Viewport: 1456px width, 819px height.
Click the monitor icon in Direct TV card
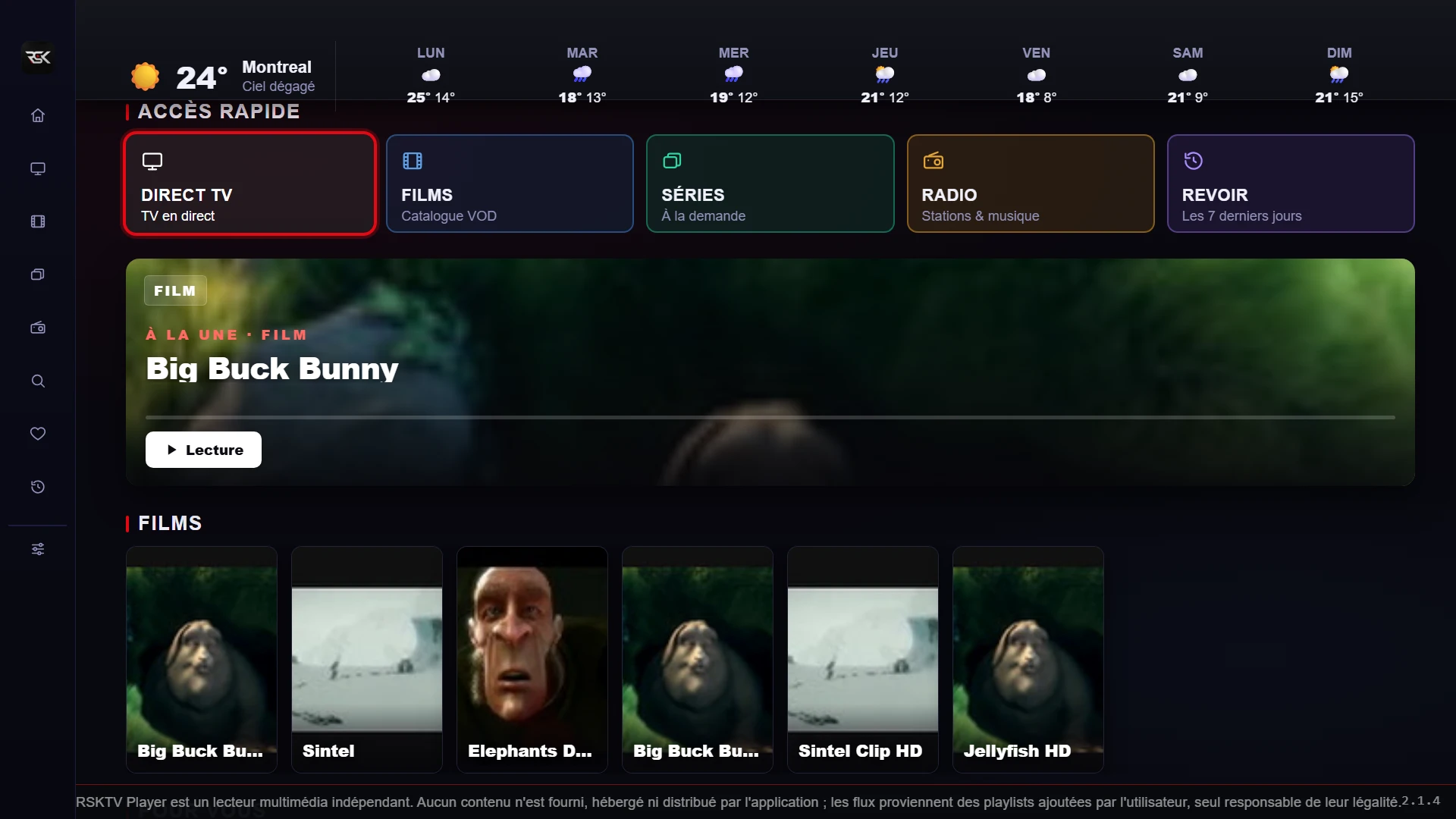152,162
